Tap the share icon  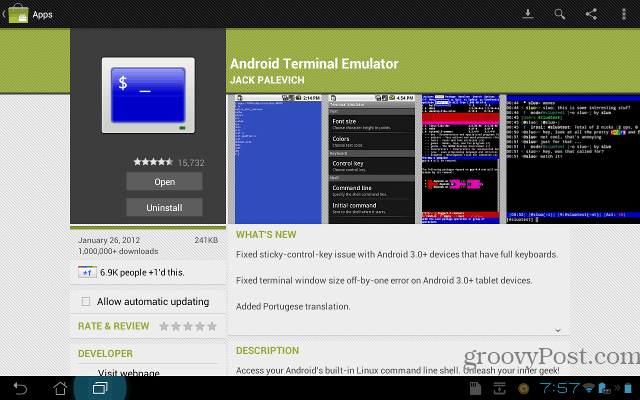coord(591,14)
